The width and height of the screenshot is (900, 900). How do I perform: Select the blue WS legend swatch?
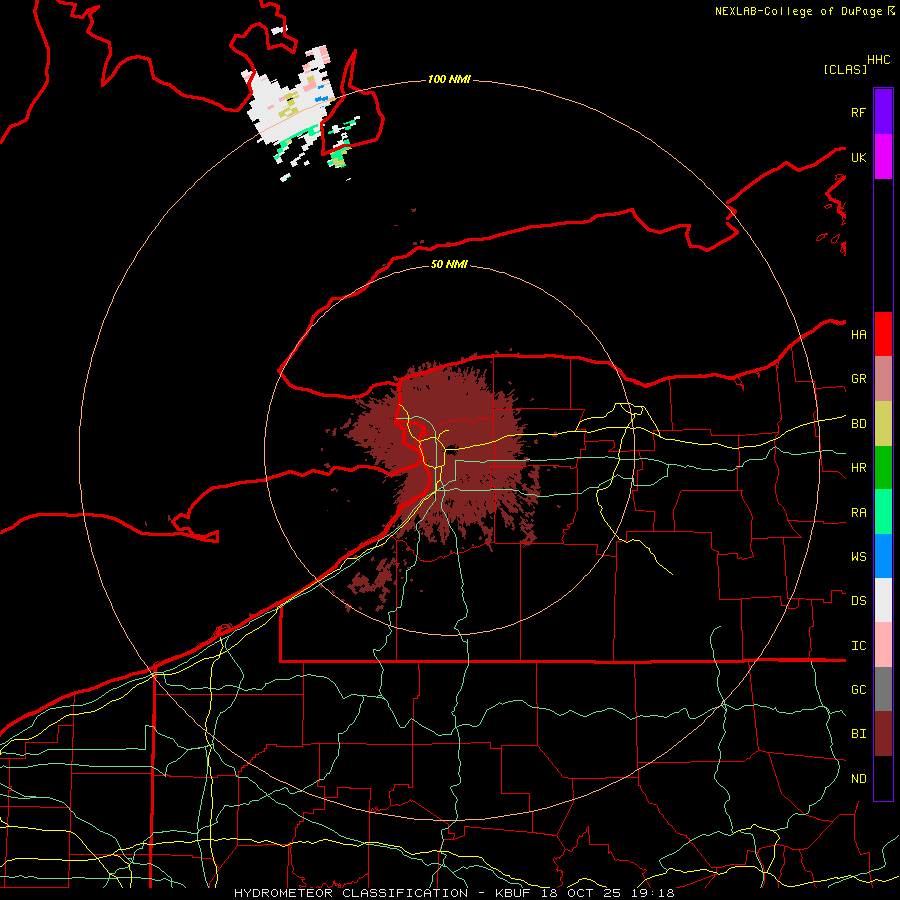coord(883,556)
